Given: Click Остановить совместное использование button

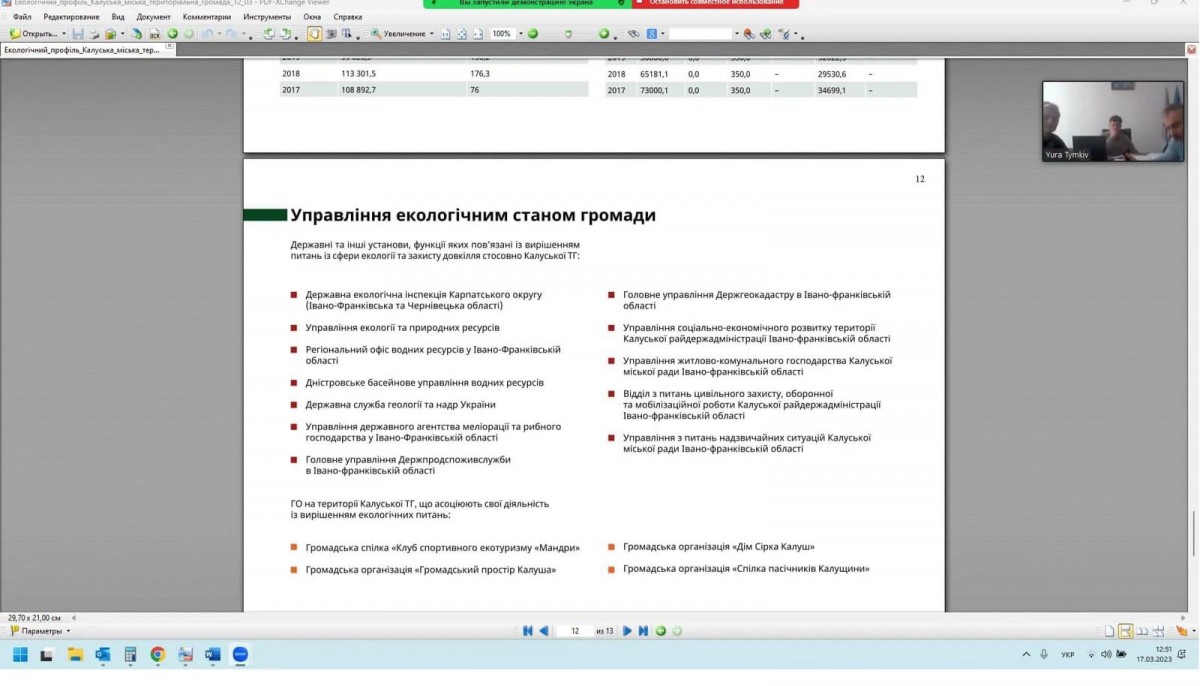Looking at the screenshot, I should click(x=716, y=3).
